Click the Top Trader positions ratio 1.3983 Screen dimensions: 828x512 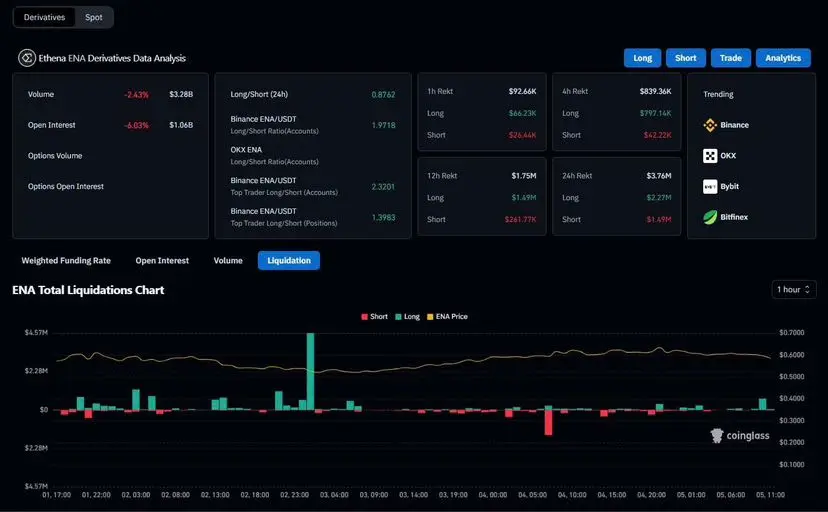coord(383,217)
